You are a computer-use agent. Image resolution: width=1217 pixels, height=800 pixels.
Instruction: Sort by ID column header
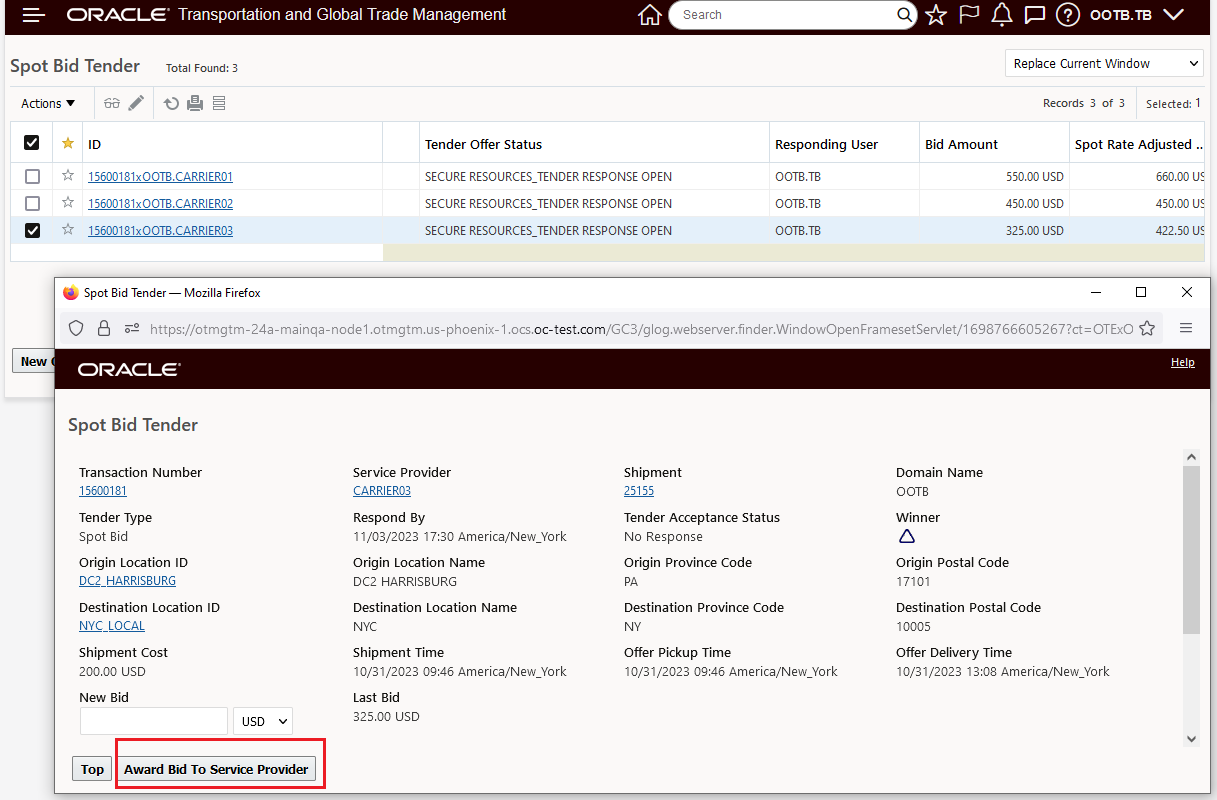point(95,144)
